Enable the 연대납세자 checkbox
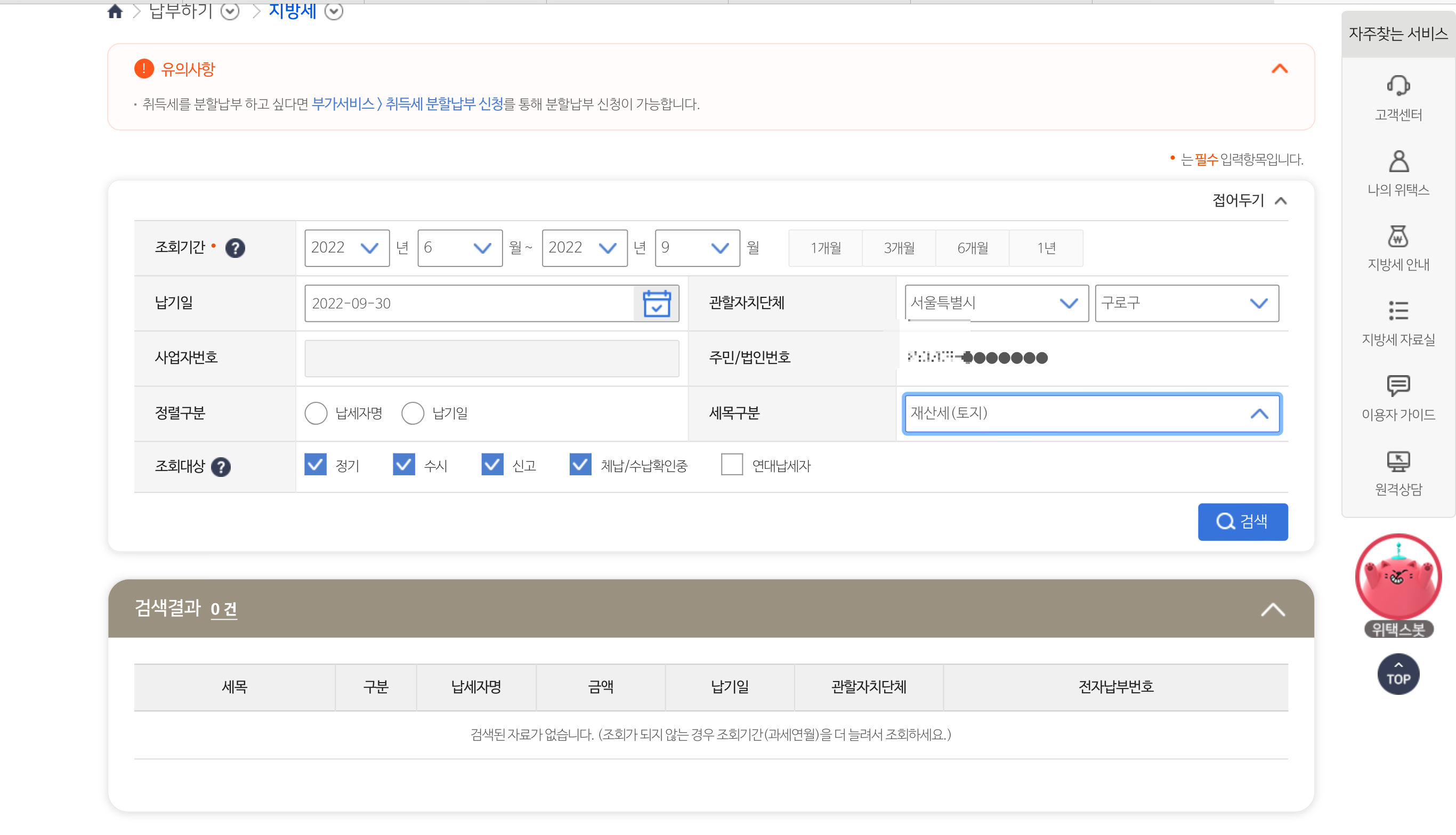This screenshot has width=1456, height=835. (731, 465)
